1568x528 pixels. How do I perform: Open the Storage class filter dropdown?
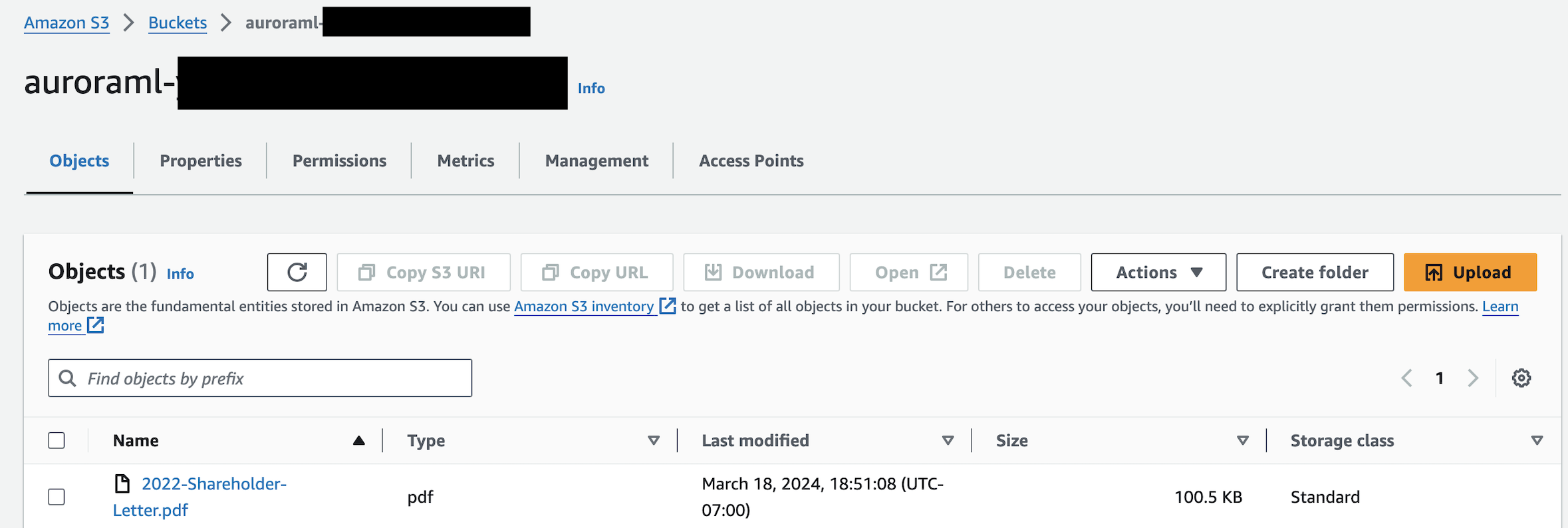tap(1536, 440)
